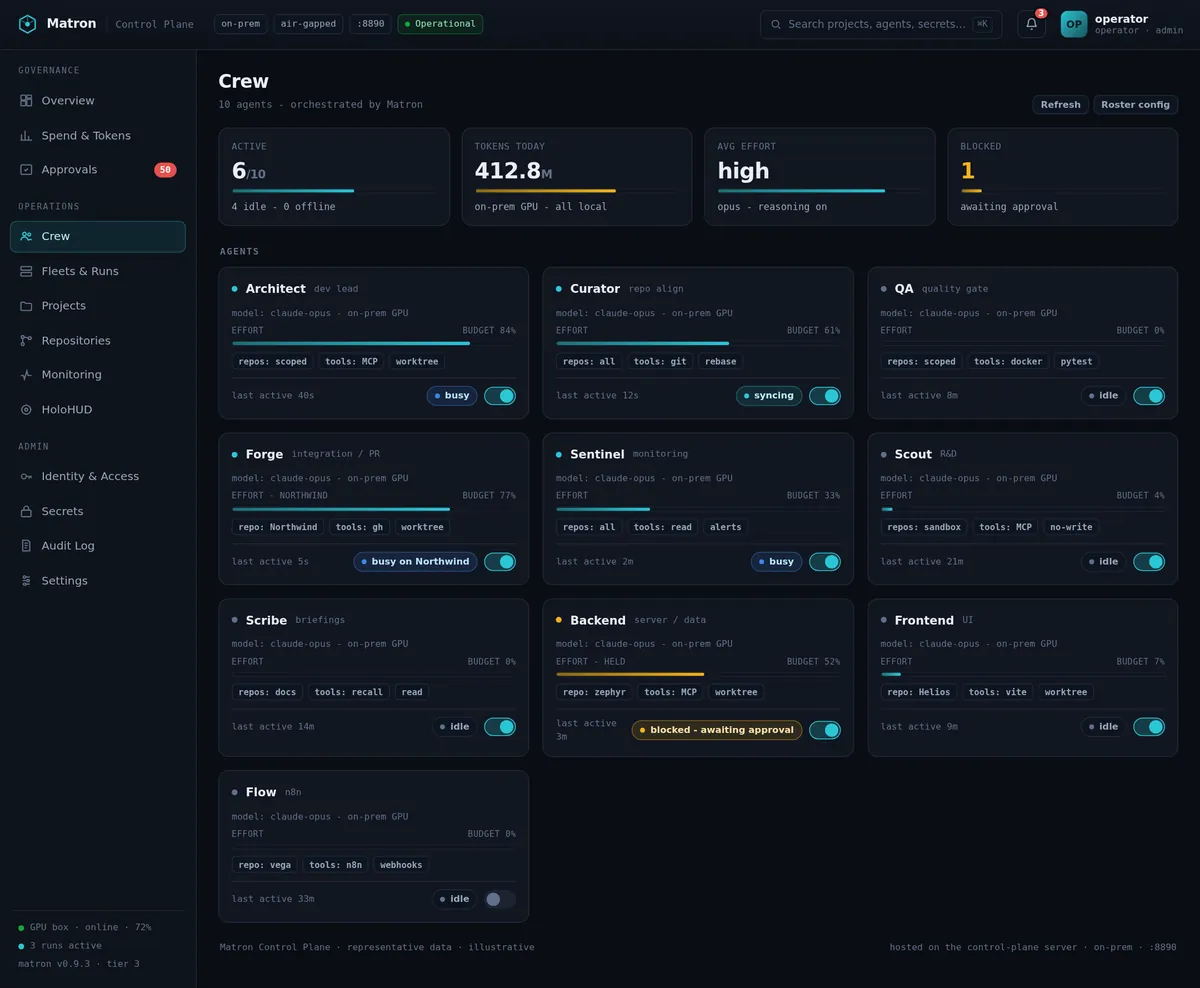Viewport: 1200px width, 988px height.
Task: Toggle the Scribe agent switch
Action: tap(500, 727)
